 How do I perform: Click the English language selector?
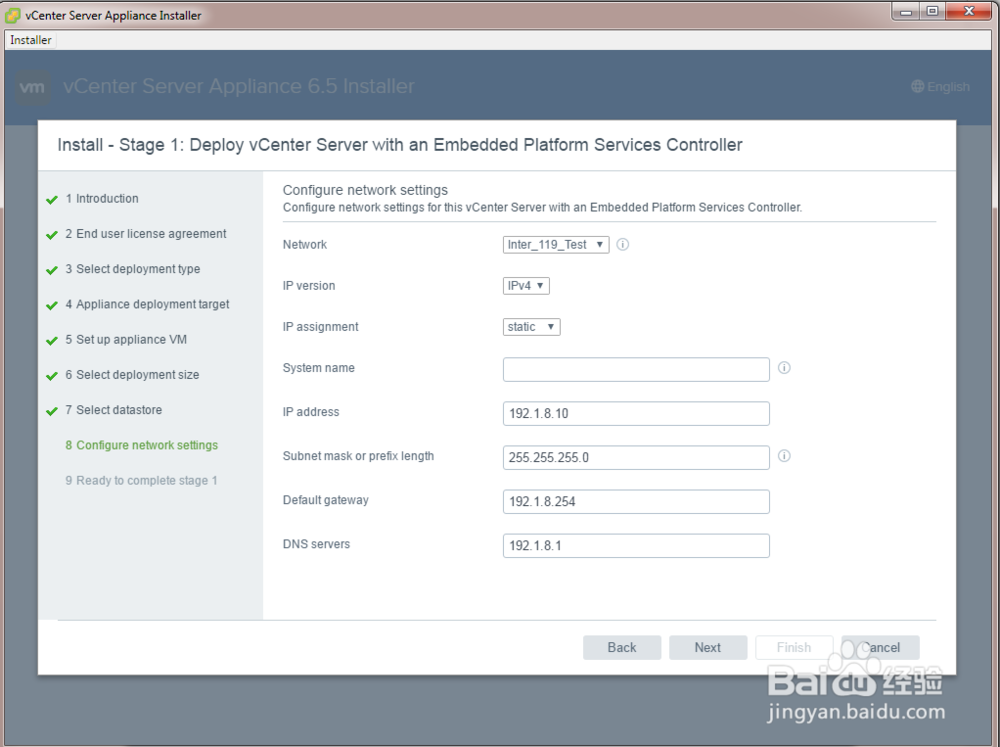point(941,86)
